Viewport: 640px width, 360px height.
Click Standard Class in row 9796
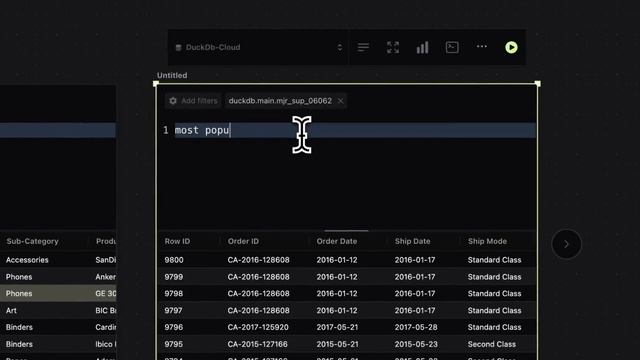coord(494,327)
